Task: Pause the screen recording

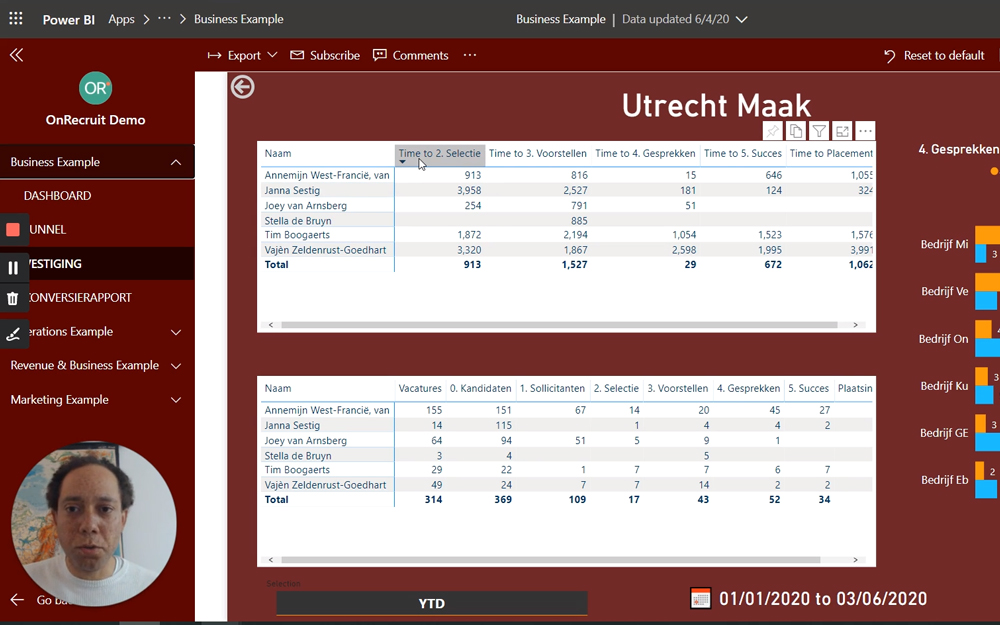Action: [13, 263]
